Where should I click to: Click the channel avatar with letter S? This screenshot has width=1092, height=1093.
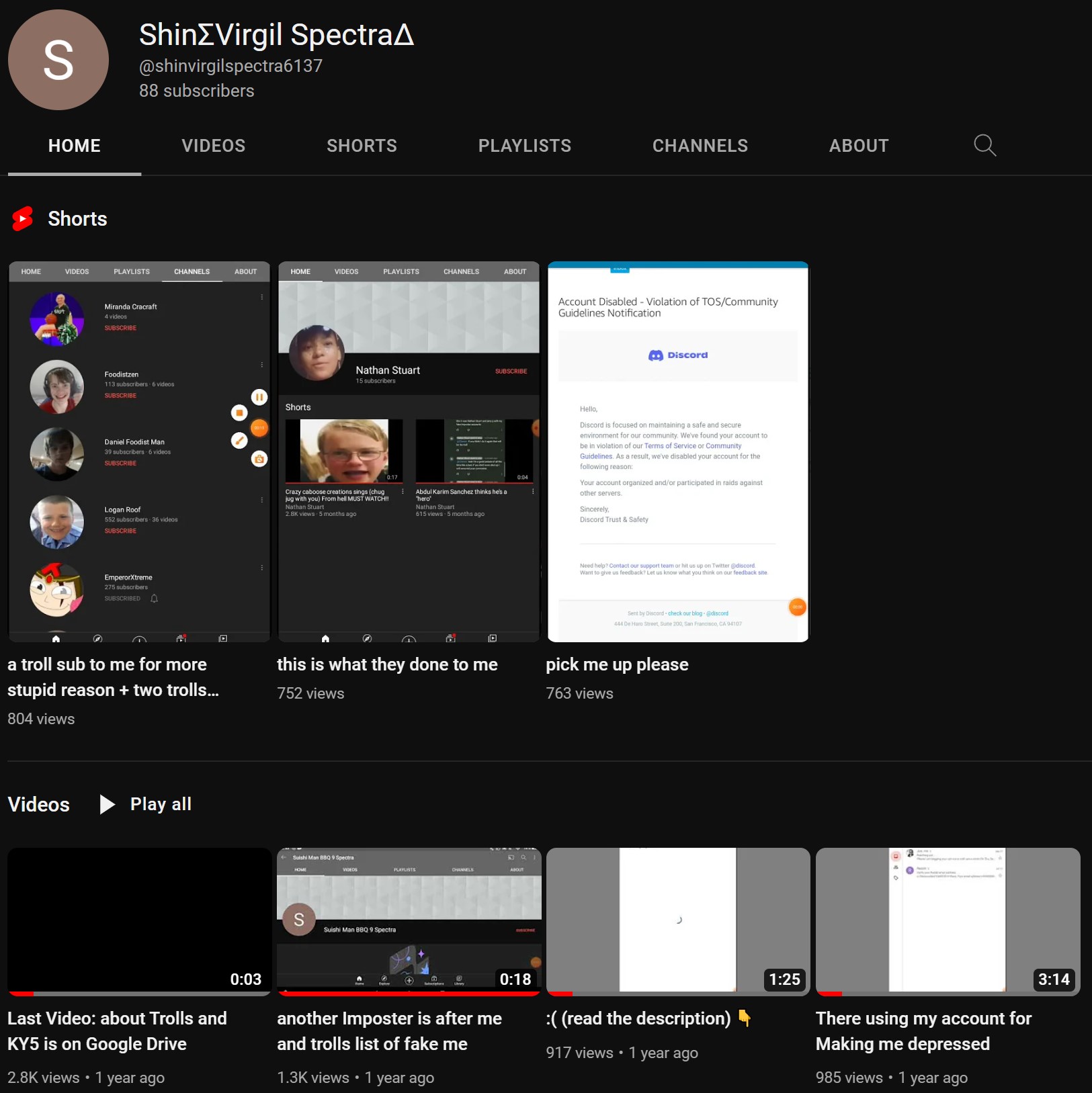(x=58, y=60)
